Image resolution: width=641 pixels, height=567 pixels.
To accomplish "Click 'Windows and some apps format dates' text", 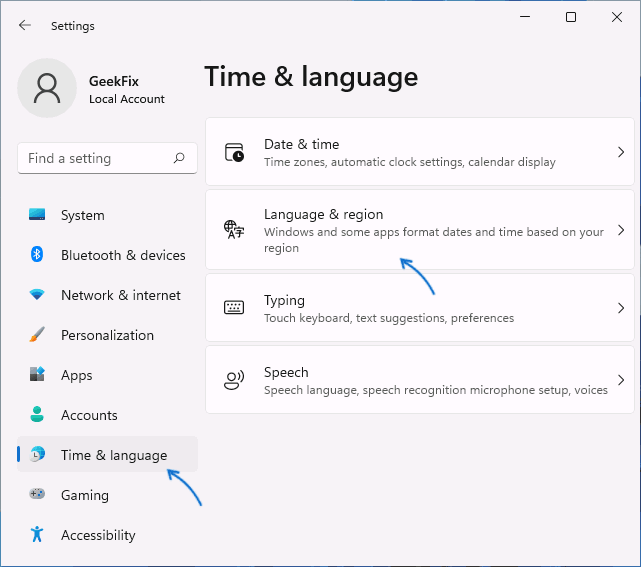I will (x=434, y=240).
